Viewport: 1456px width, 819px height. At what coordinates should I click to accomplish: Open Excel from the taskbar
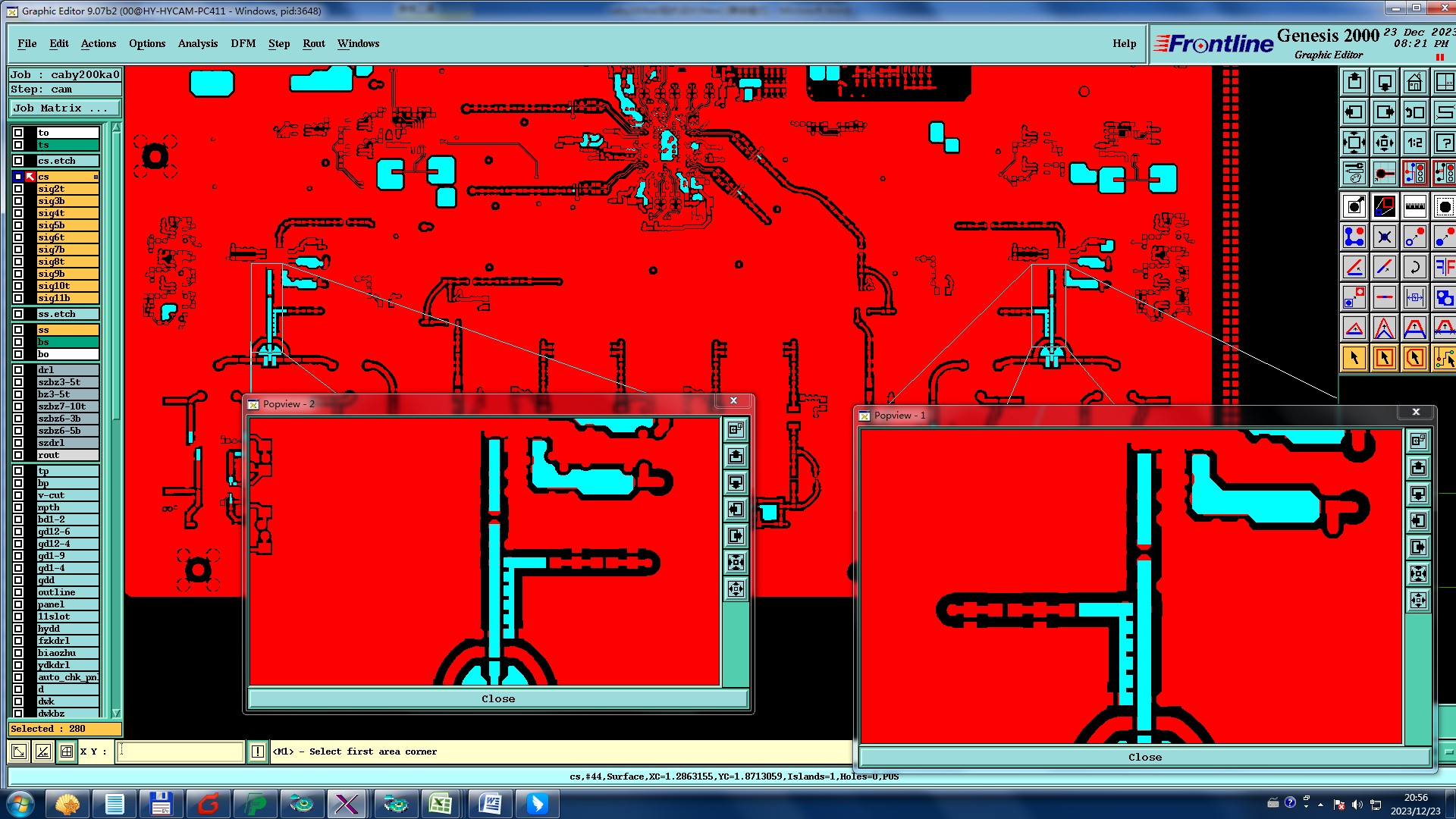click(x=442, y=804)
